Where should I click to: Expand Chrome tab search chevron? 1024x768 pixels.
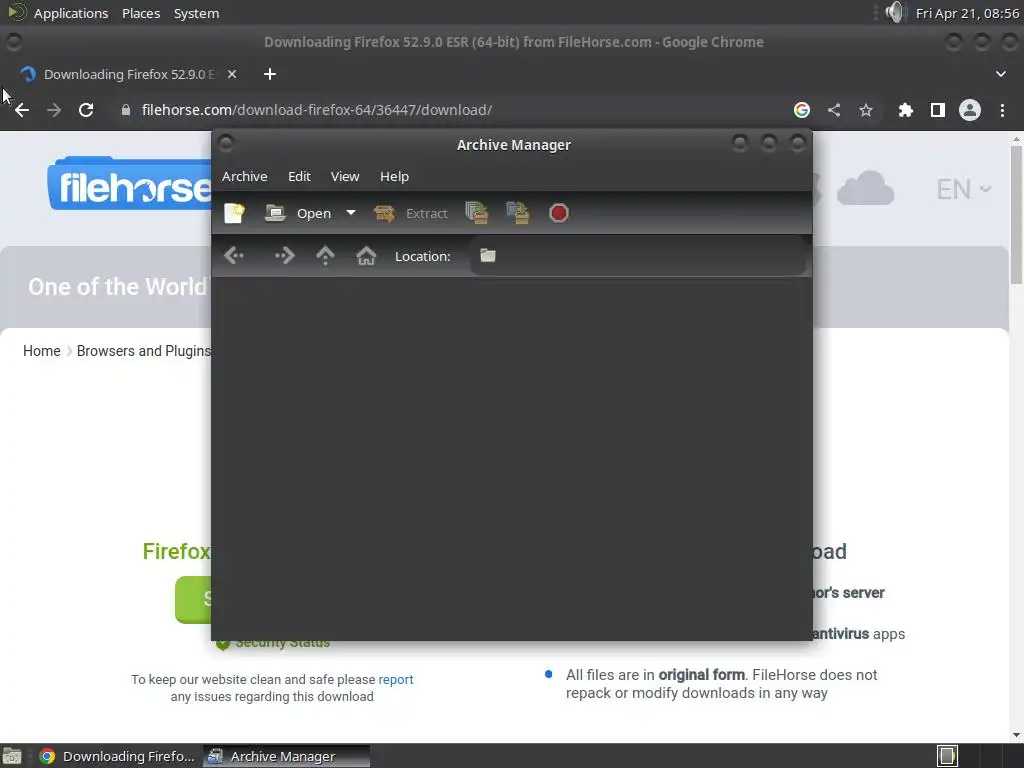click(x=1000, y=74)
